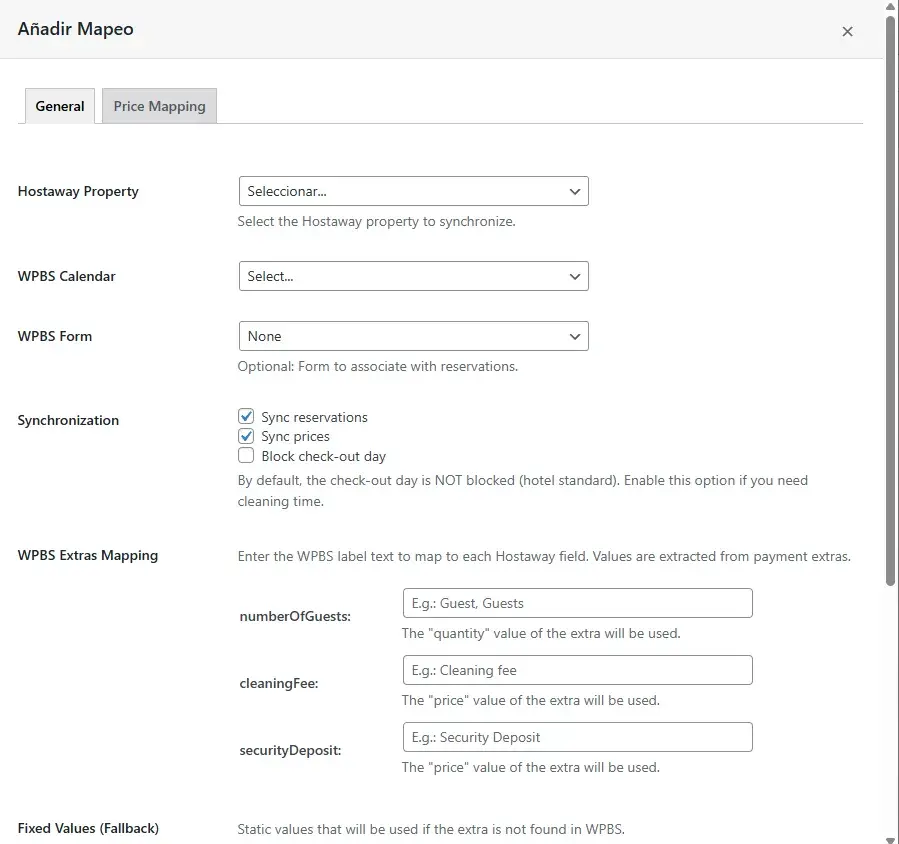This screenshot has height=844, width=899.
Task: Click the cleaningFee: label
Action: pyautogui.click(x=279, y=683)
